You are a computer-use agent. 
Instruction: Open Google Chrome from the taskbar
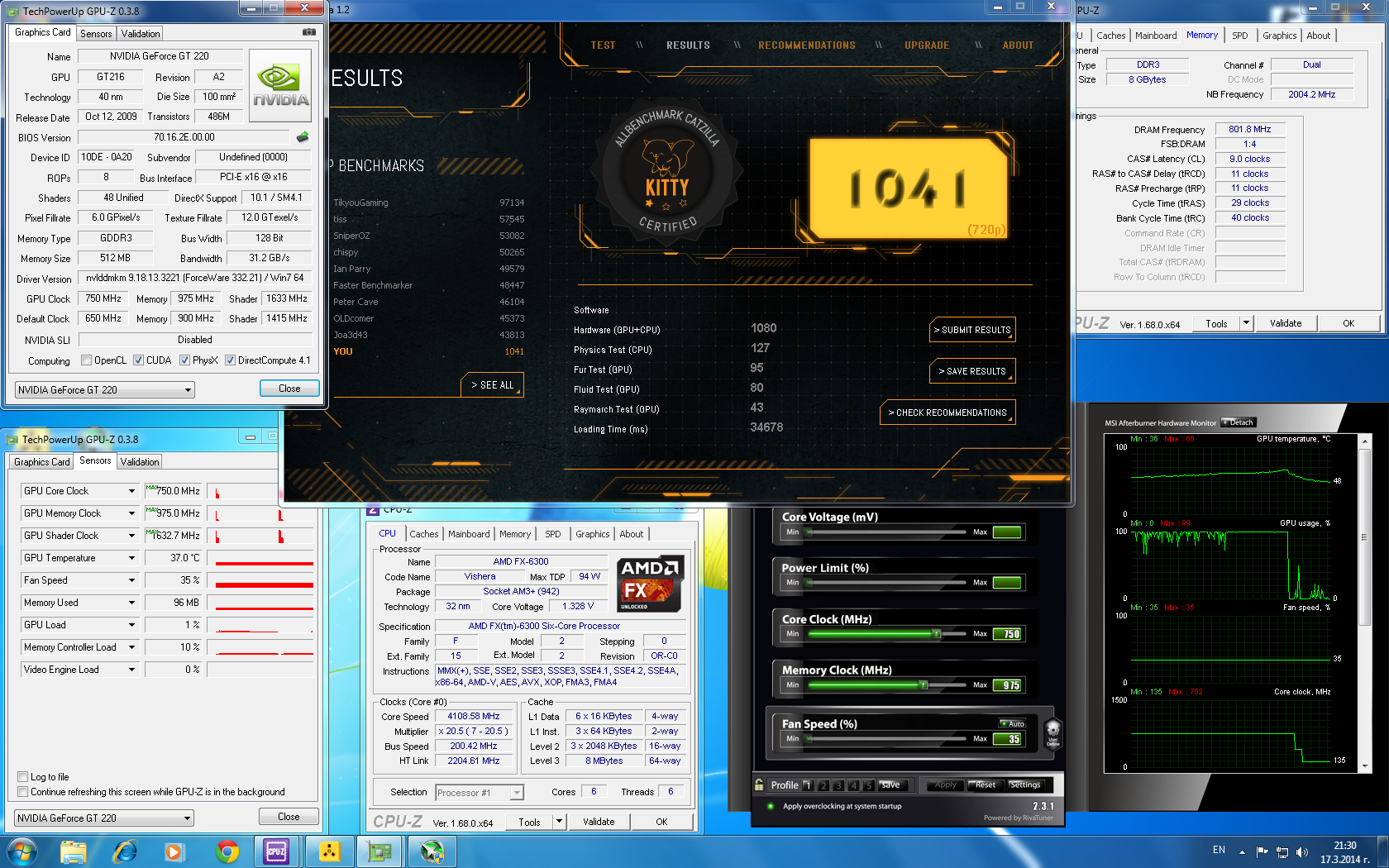pos(226,851)
